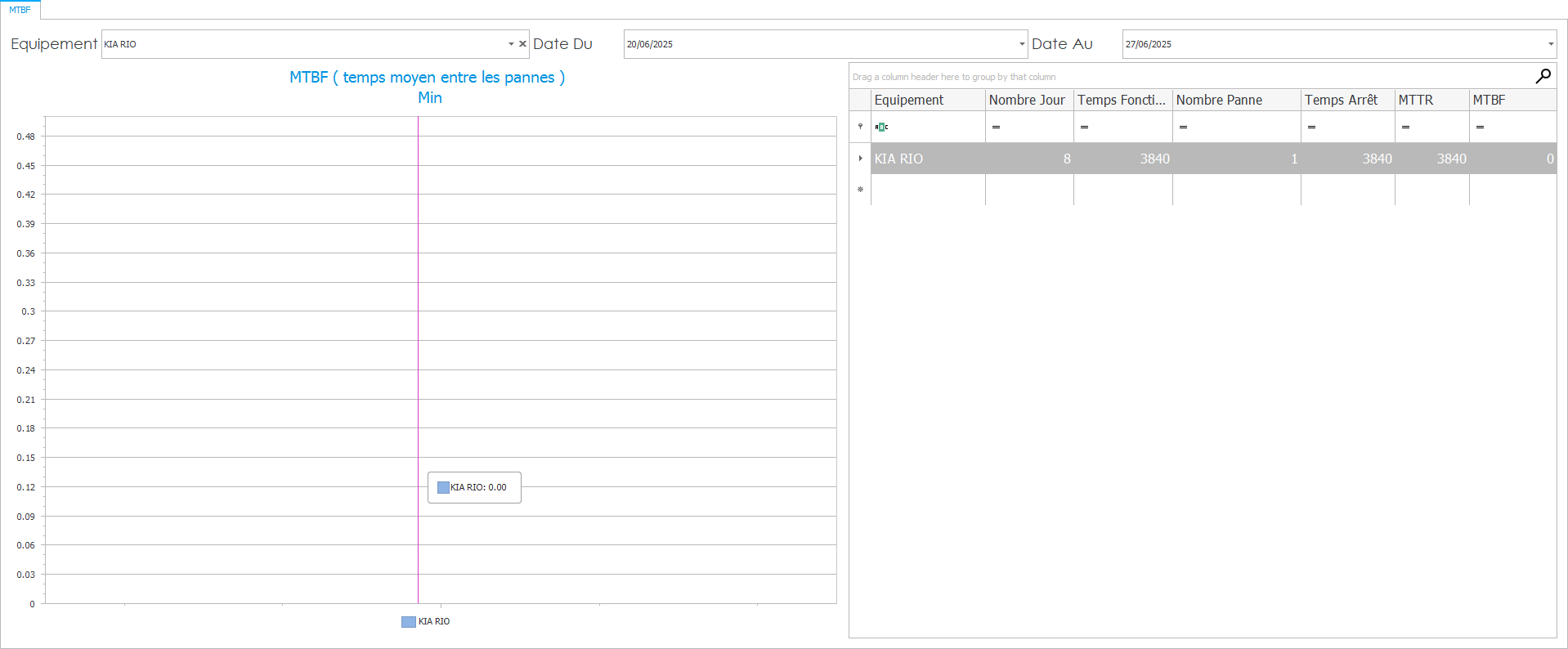Open the grid search panel magnifier
Image resolution: width=1568 pixels, height=649 pixels.
click(x=1543, y=76)
